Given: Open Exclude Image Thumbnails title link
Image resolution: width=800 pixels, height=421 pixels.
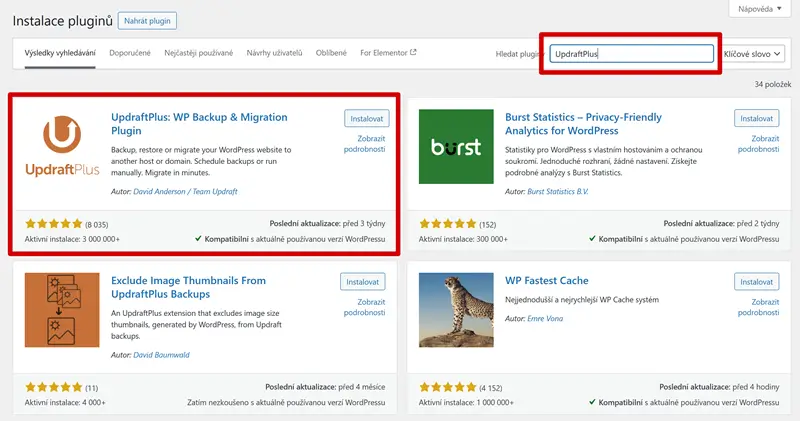Looking at the screenshot, I should coord(188,287).
